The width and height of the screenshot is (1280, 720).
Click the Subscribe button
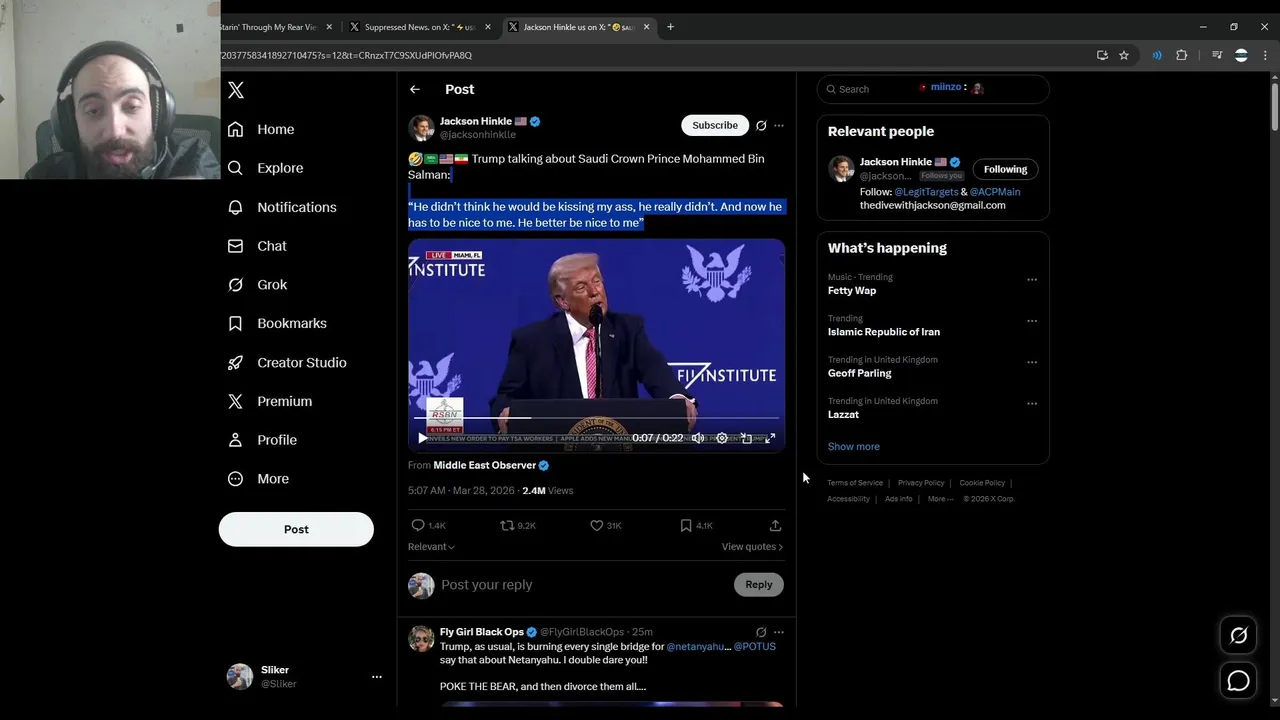(x=715, y=125)
